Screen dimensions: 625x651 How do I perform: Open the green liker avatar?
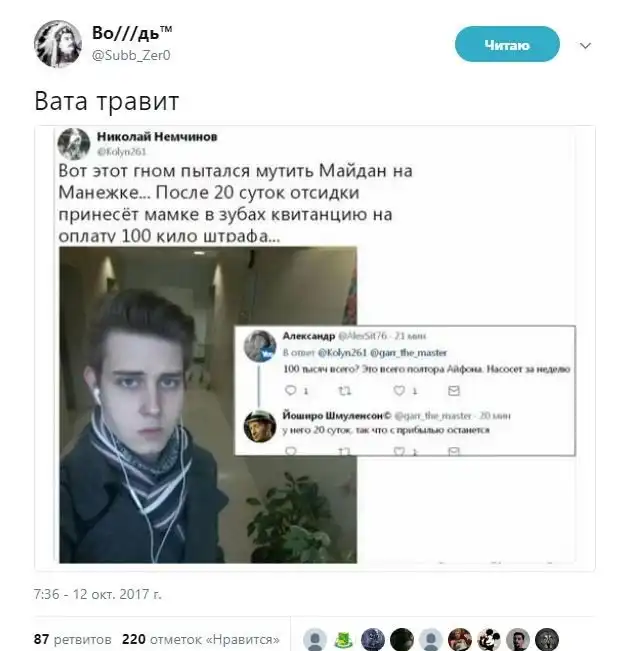(344, 640)
